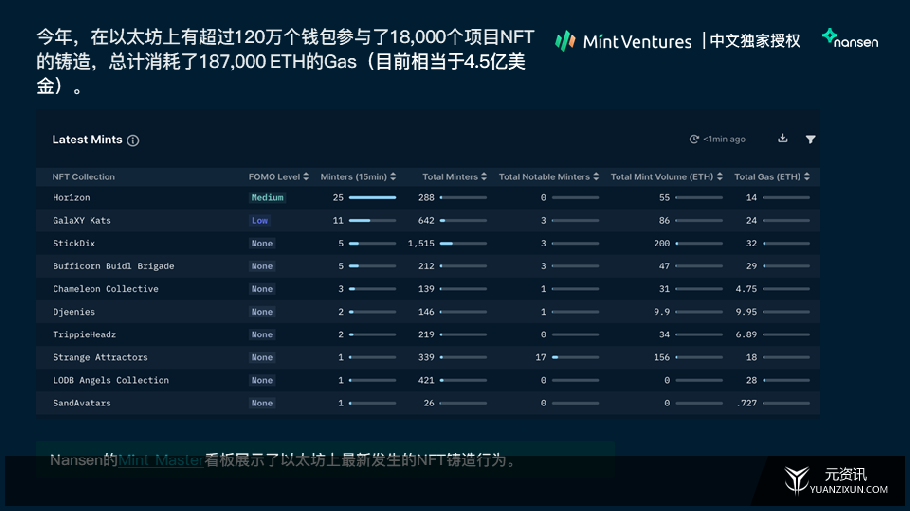Download the Latest Mints table
This screenshot has width=910, height=511.
[x=782, y=138]
